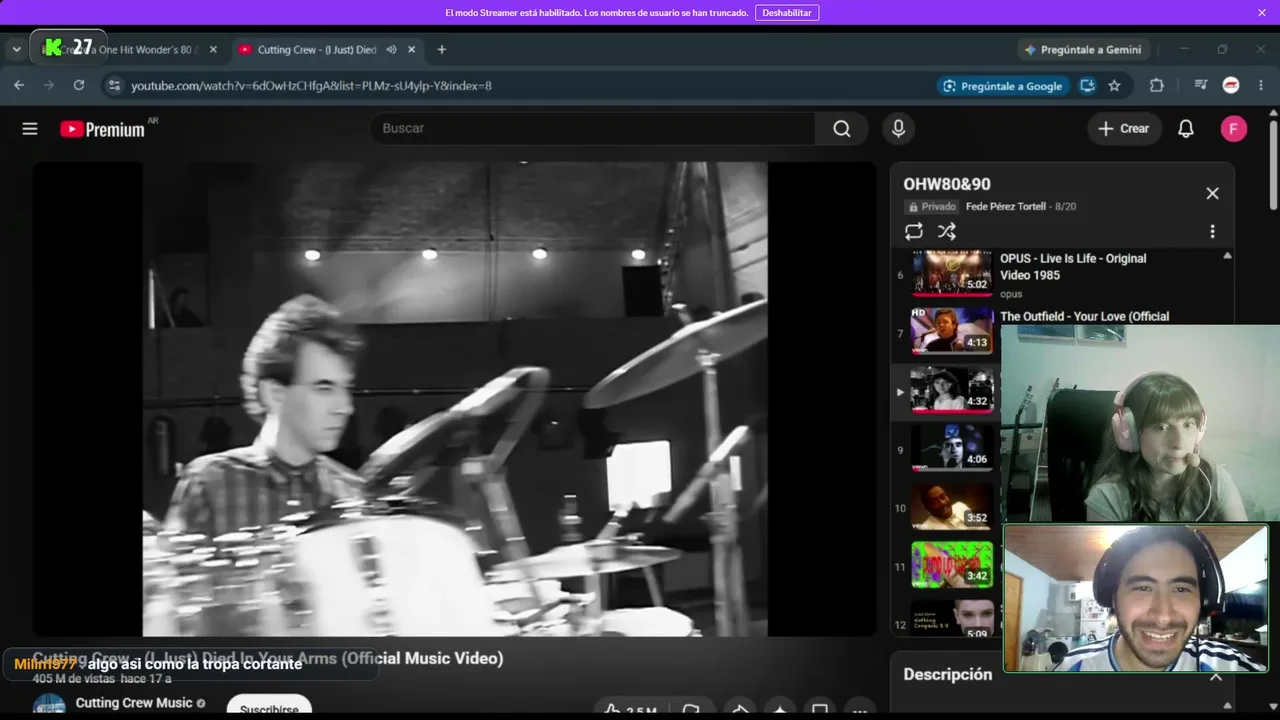Screen dimensions: 1280x720
Task: Go back to the previous page
Action: (x=19, y=86)
